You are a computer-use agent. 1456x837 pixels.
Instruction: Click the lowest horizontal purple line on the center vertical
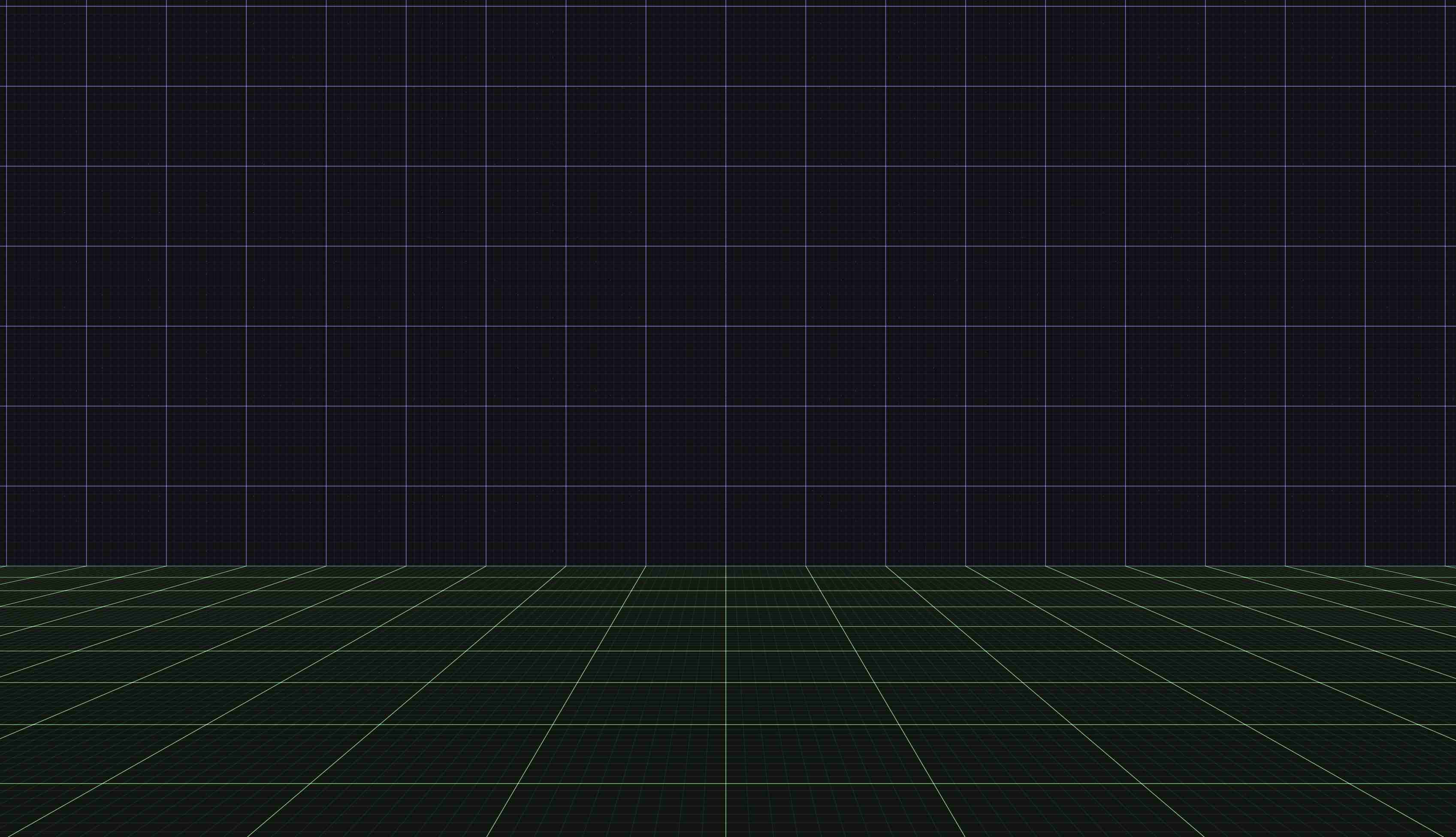[725, 486]
